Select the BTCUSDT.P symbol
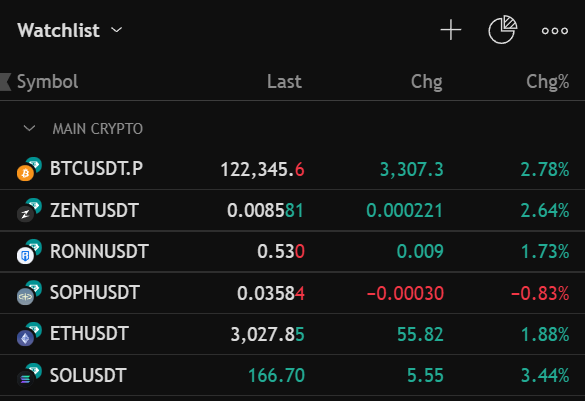Viewport: 585px width, 401px height. point(96,169)
